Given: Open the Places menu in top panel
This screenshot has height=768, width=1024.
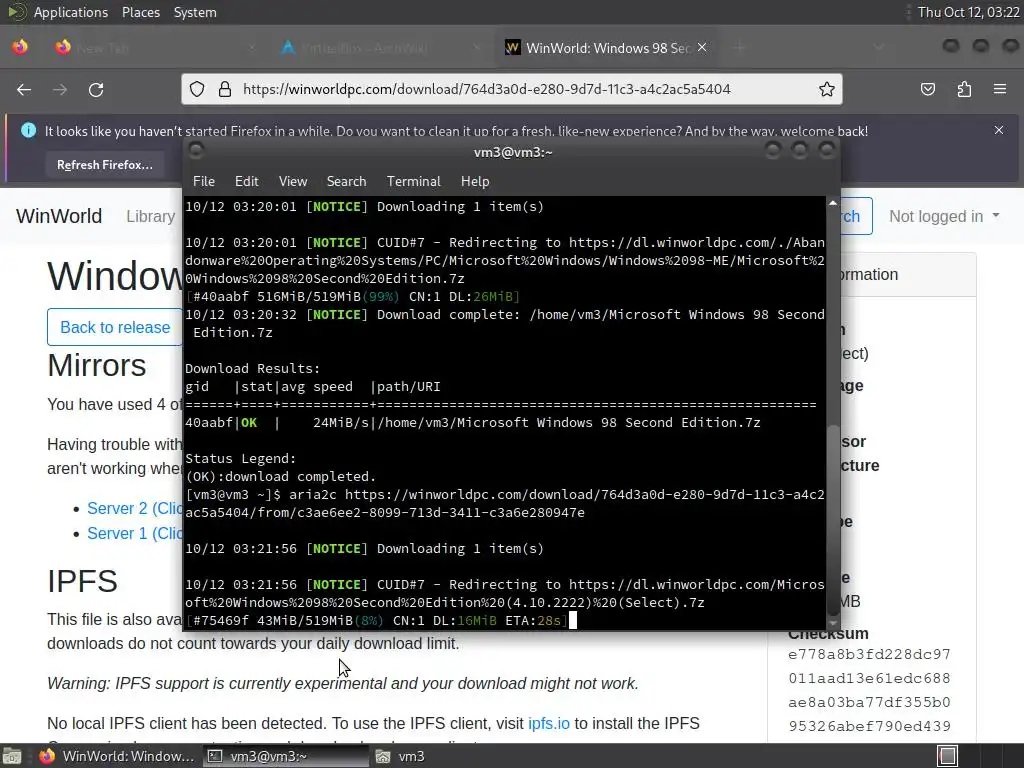Looking at the screenshot, I should point(141,12).
